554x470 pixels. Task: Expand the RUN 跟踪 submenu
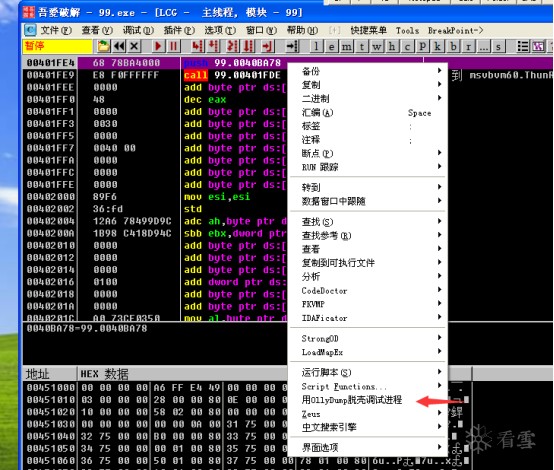pyautogui.click(x=367, y=167)
